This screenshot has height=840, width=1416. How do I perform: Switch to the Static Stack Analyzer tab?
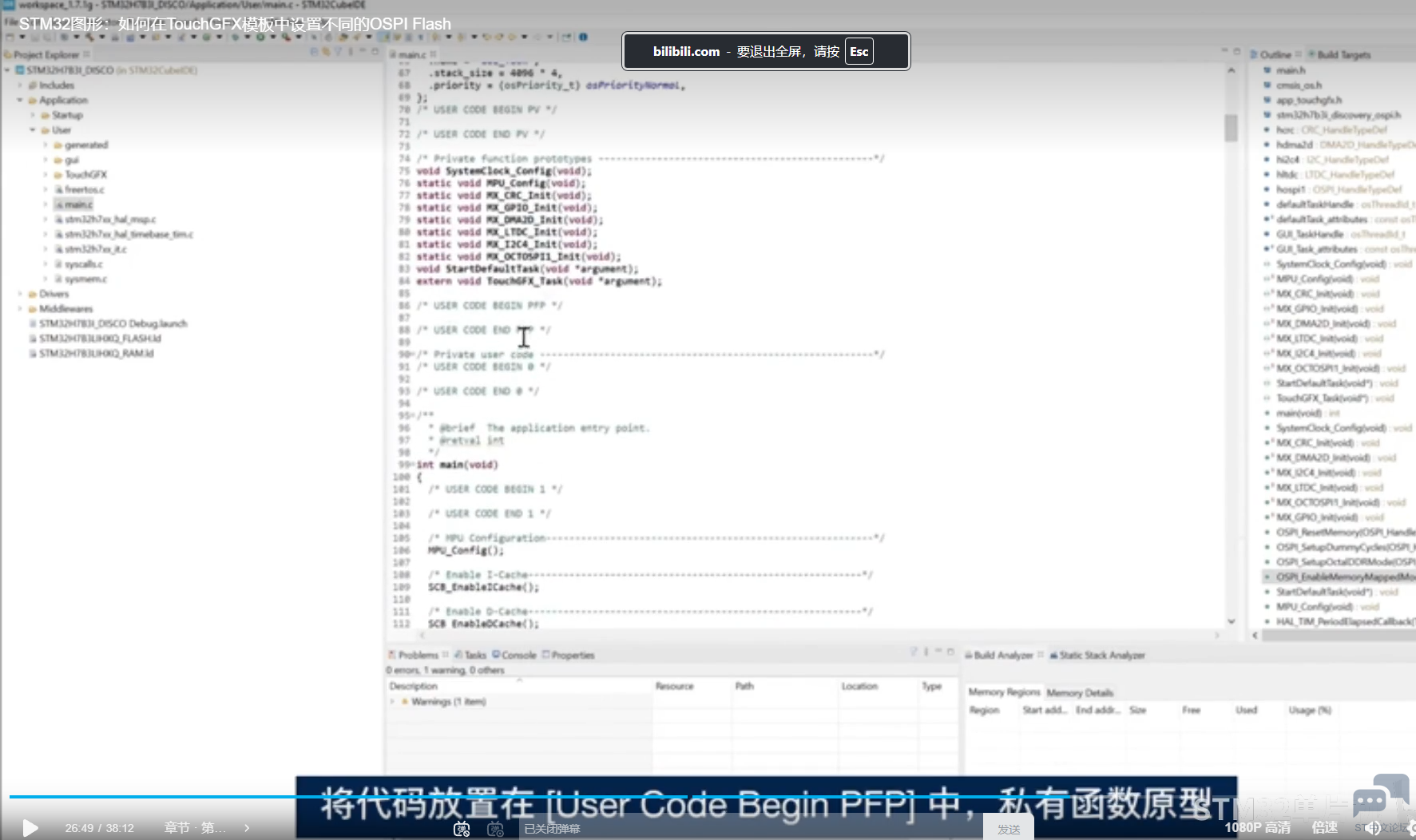point(1097,655)
